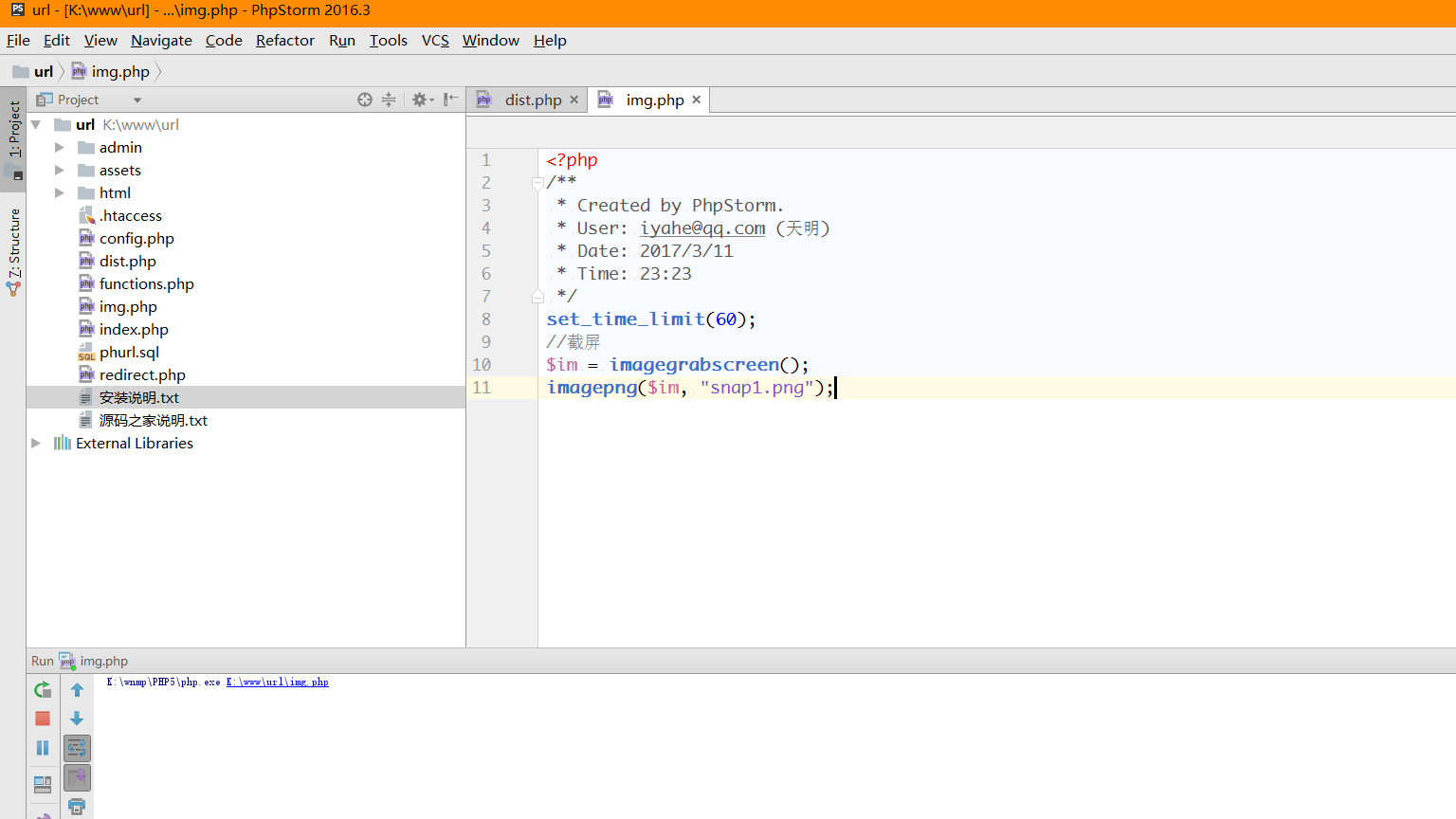The width and height of the screenshot is (1456, 819).
Task: Select redirect.php in the project tree
Action: click(x=142, y=374)
